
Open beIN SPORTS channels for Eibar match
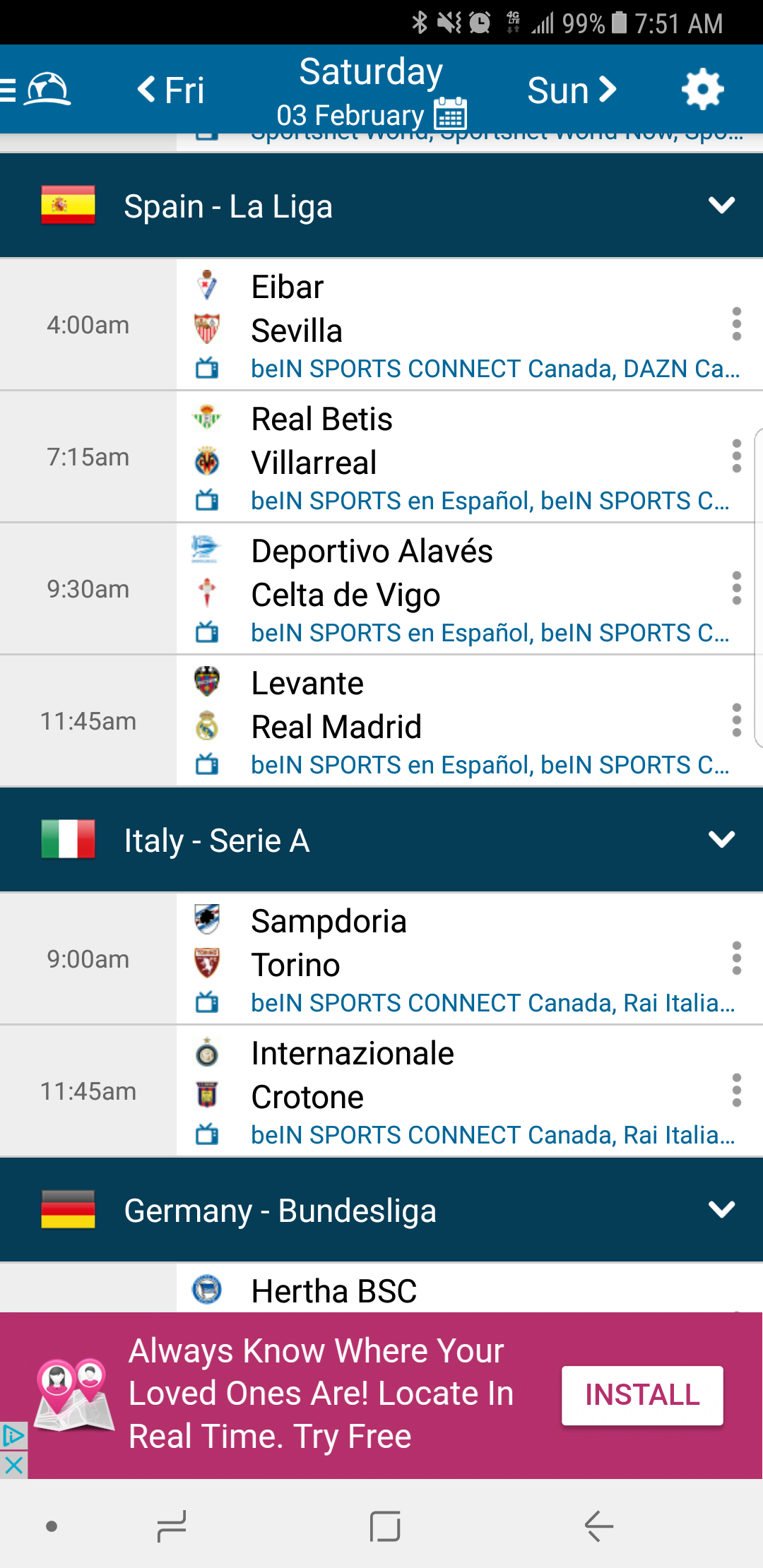pos(495,369)
